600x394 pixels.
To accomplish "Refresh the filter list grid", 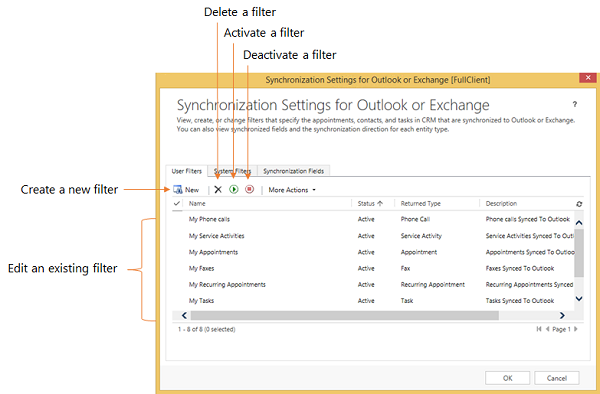I will point(579,204).
